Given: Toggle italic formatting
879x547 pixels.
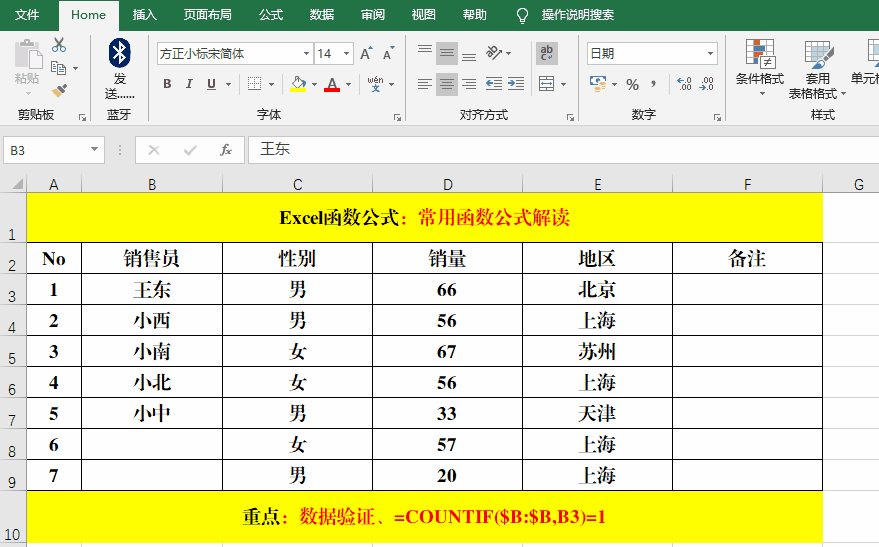Looking at the screenshot, I should [190, 85].
